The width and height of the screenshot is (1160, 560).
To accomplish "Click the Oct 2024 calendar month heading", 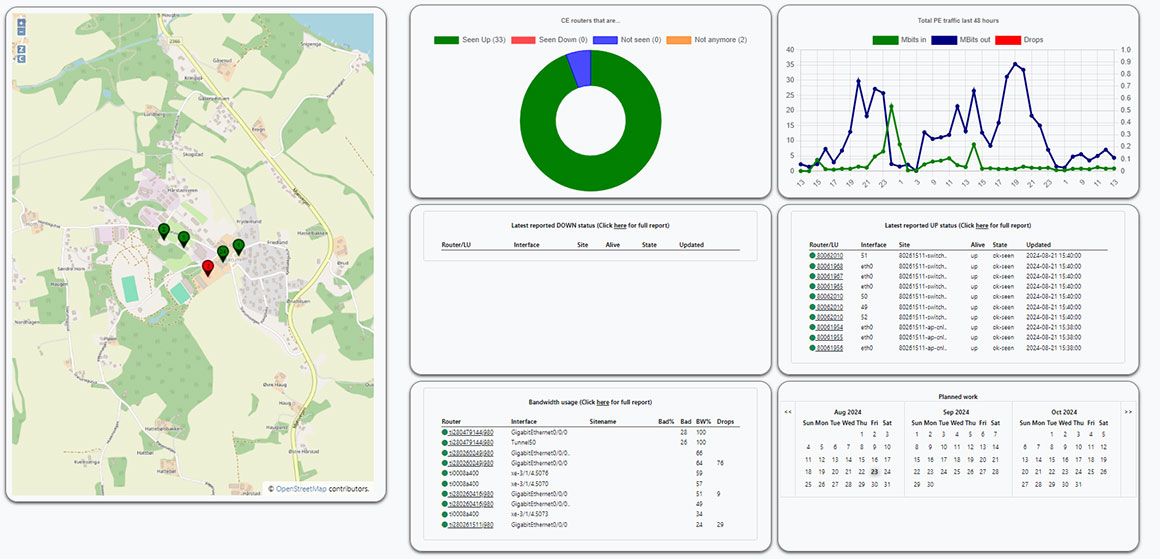I will pyautogui.click(x=1064, y=412).
